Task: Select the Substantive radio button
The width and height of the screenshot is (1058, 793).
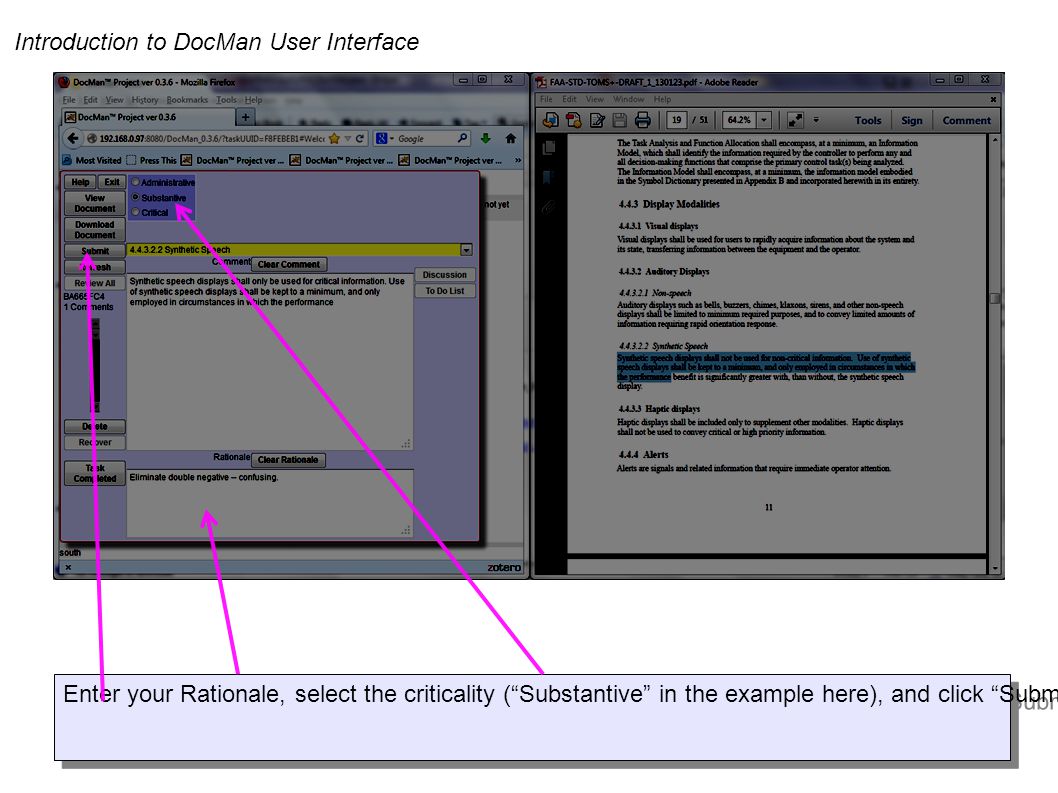Action: coord(136,197)
